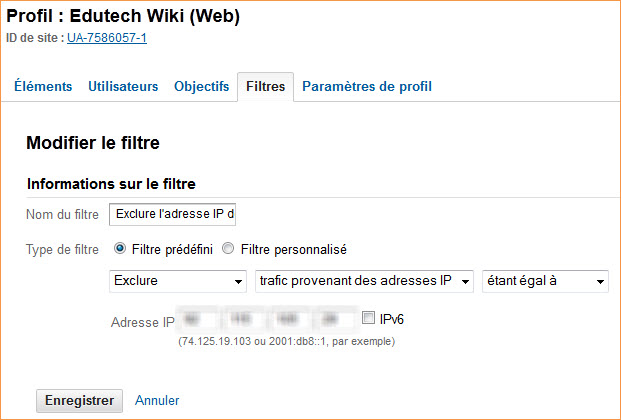Open the UA-7586057-1 site ID link
Viewport: 621px width, 420px height.
pos(107,38)
